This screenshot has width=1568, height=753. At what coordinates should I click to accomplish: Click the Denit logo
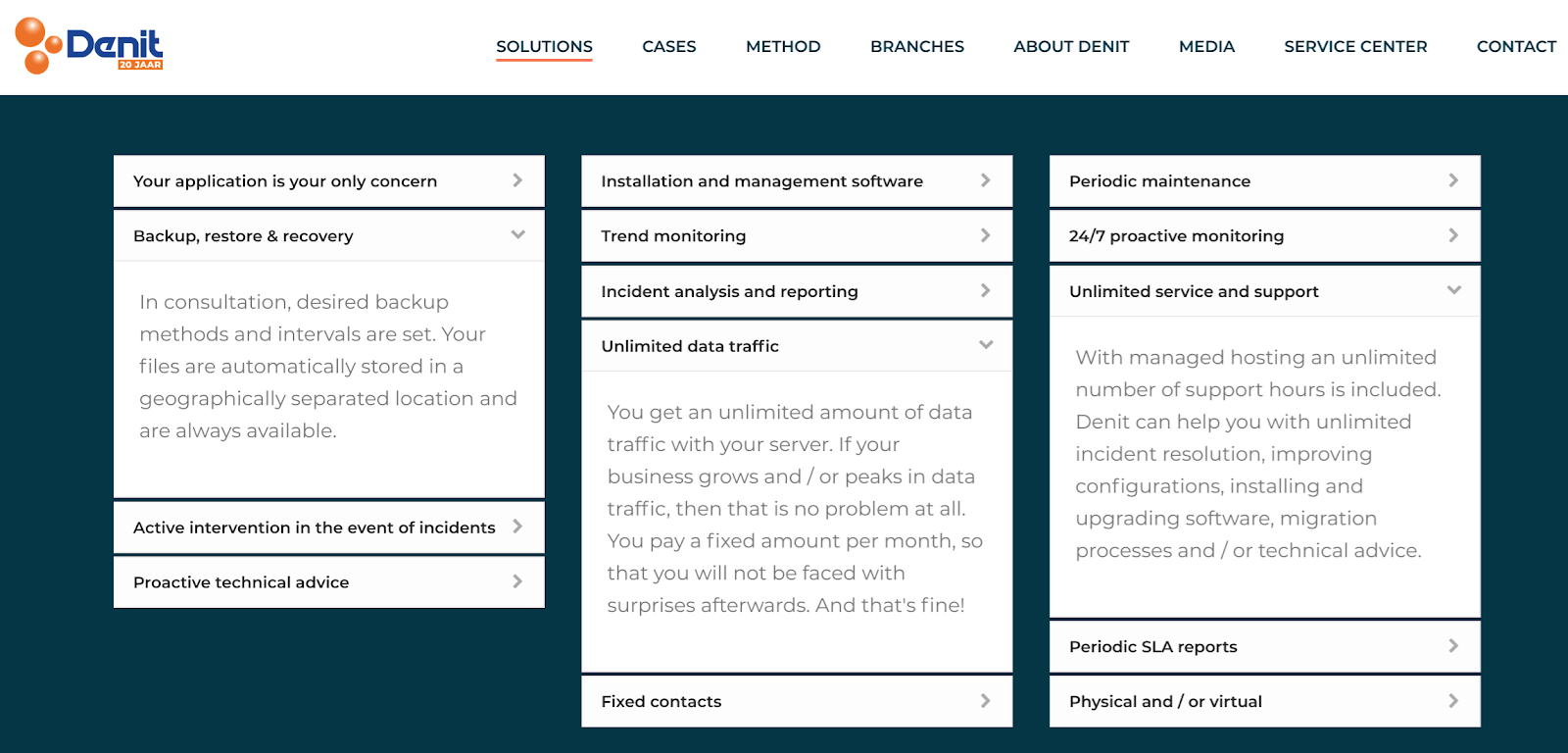(89, 45)
